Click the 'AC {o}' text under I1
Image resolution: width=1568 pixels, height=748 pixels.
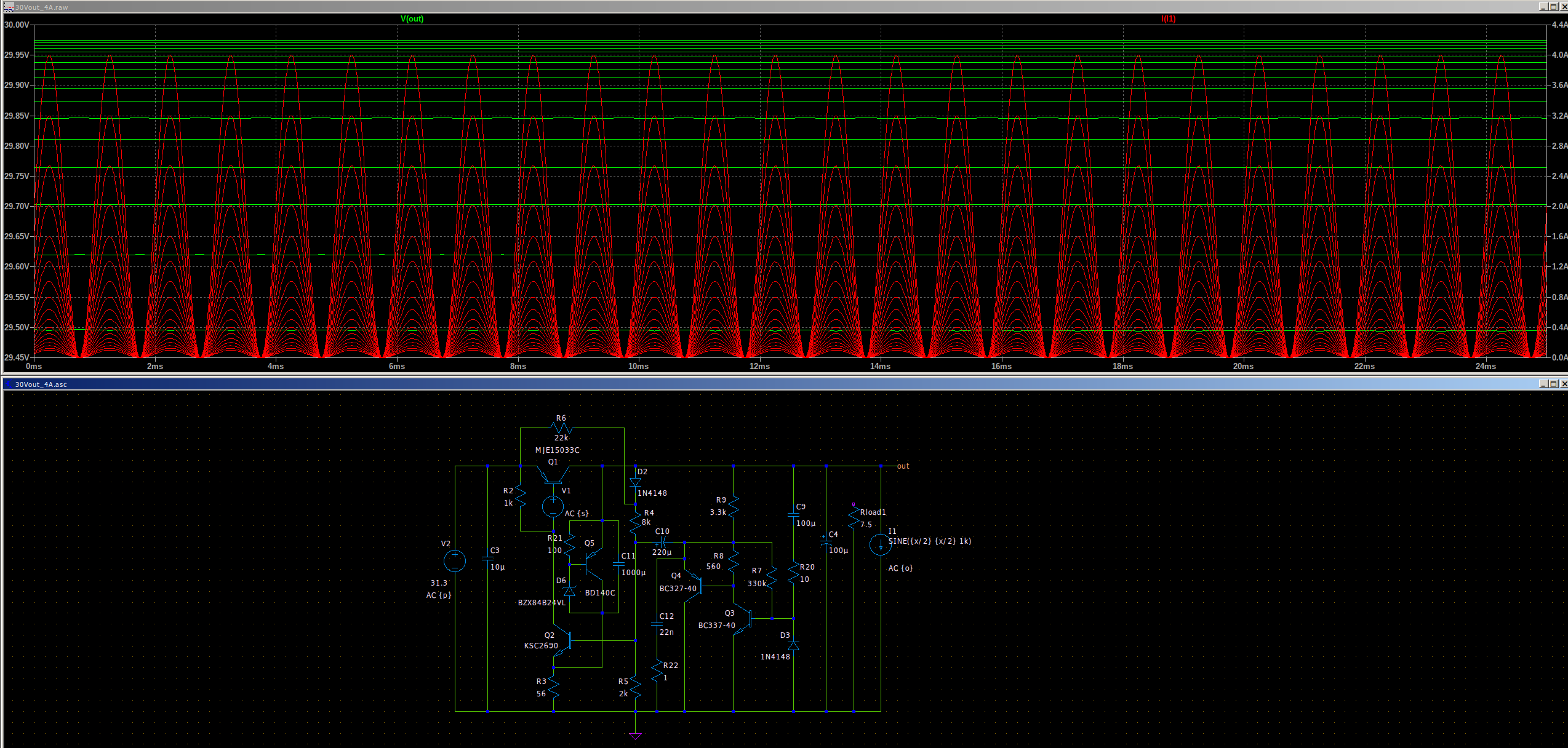900,568
